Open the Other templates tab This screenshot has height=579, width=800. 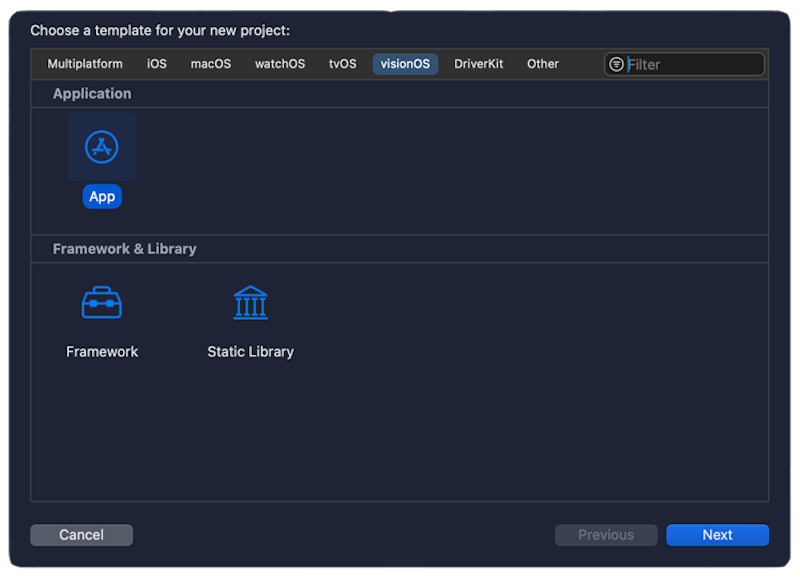pyautogui.click(x=542, y=63)
